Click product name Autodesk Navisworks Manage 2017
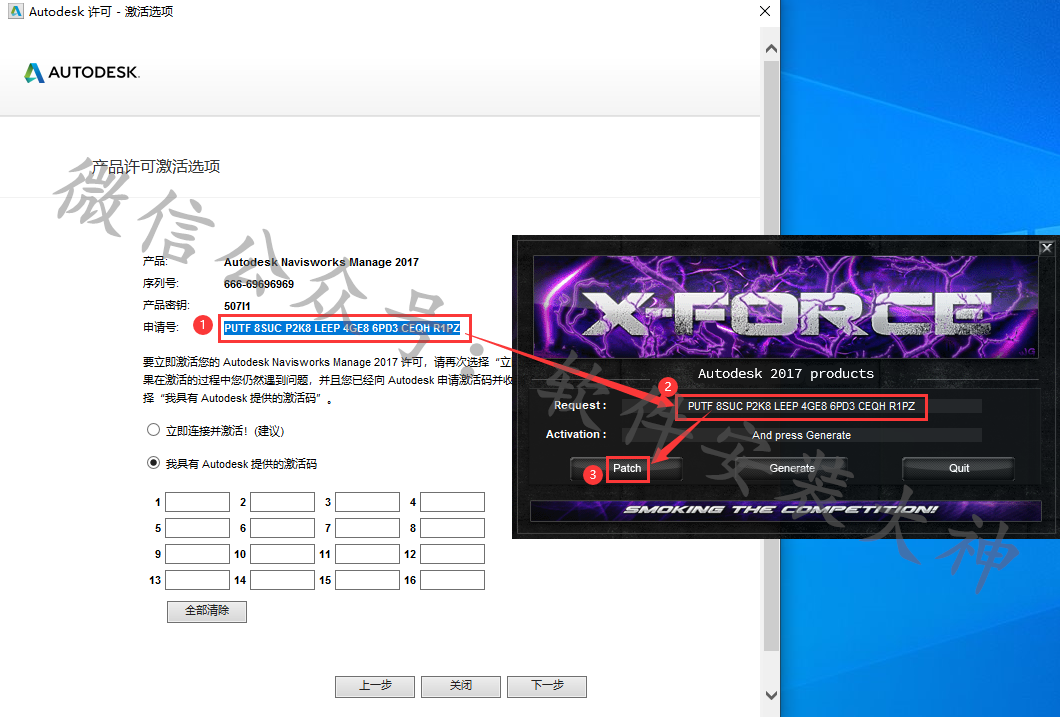The width and height of the screenshot is (1060, 717). [321, 262]
